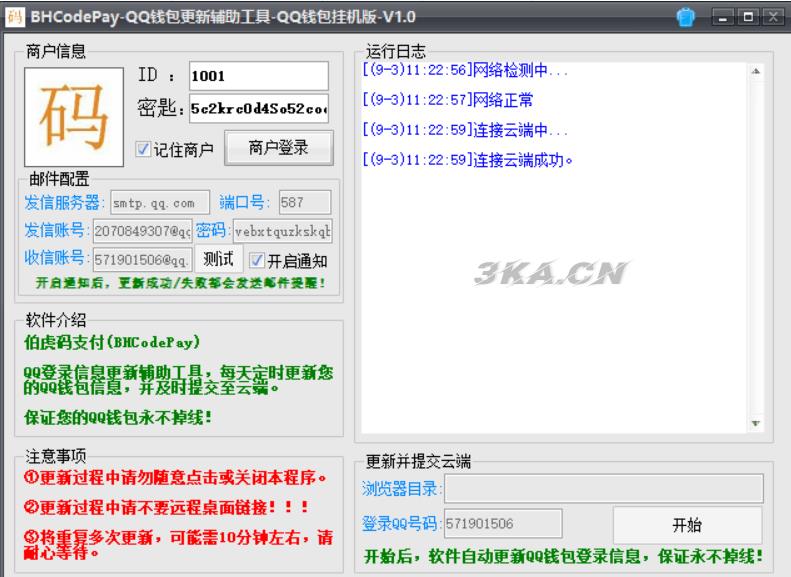Viewport: 791px width, 577px height.
Task: Click the 登录QQ号码 field 571901506
Action: [x=503, y=524]
